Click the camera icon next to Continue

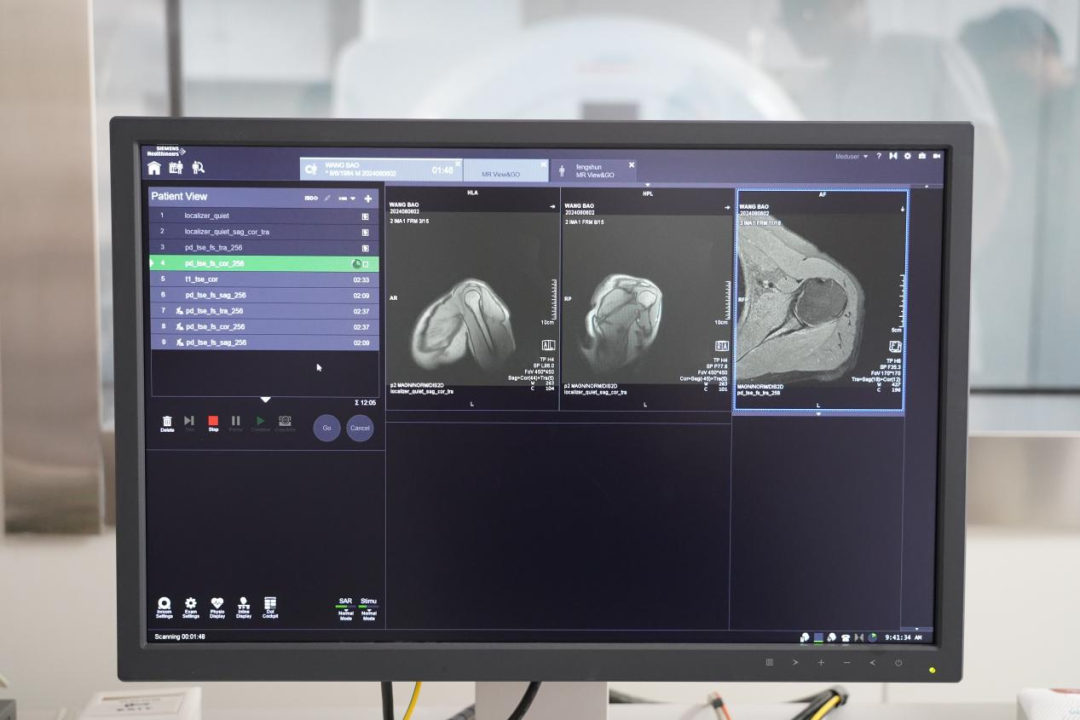tap(284, 423)
